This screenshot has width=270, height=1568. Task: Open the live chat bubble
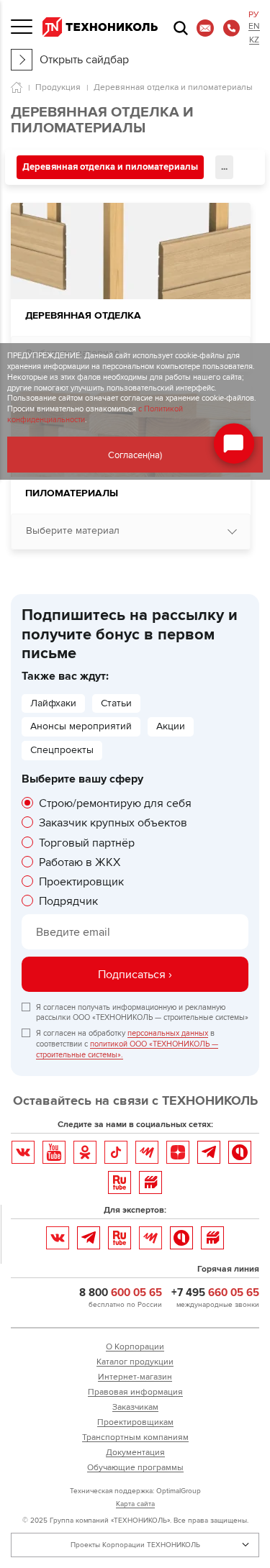234,444
